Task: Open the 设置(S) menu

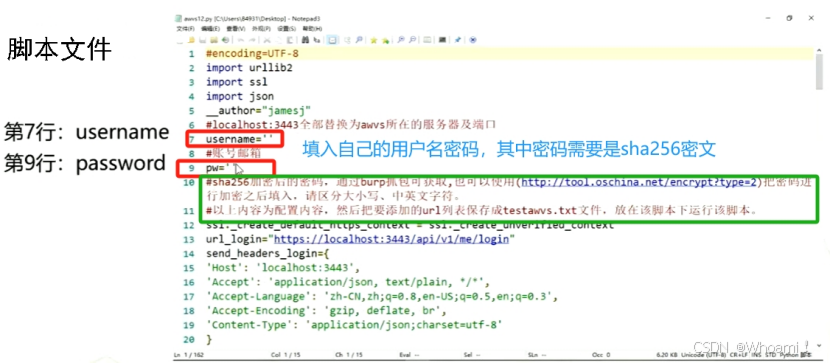Action: click(x=286, y=29)
